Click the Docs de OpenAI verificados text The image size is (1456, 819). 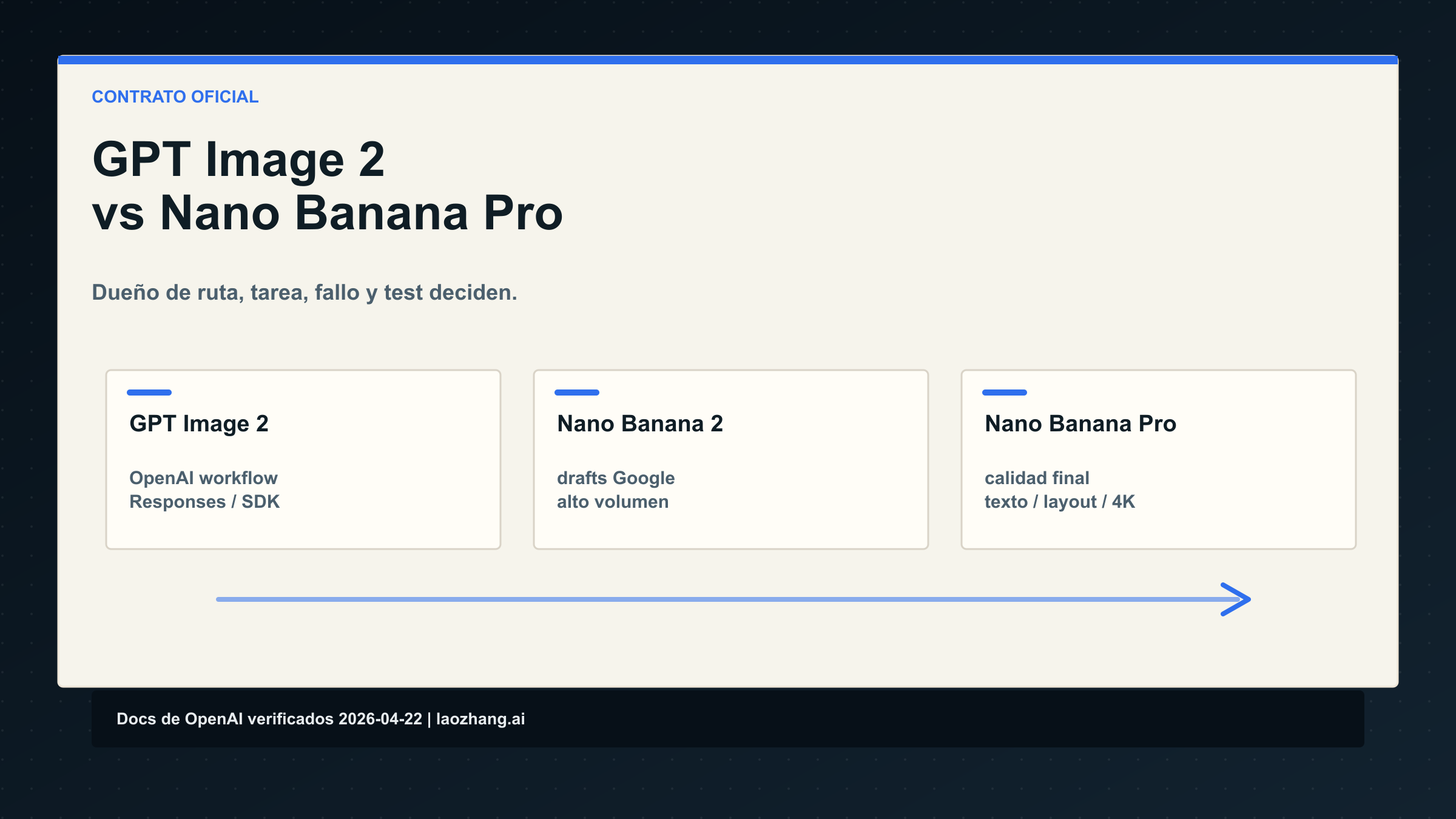(270, 719)
